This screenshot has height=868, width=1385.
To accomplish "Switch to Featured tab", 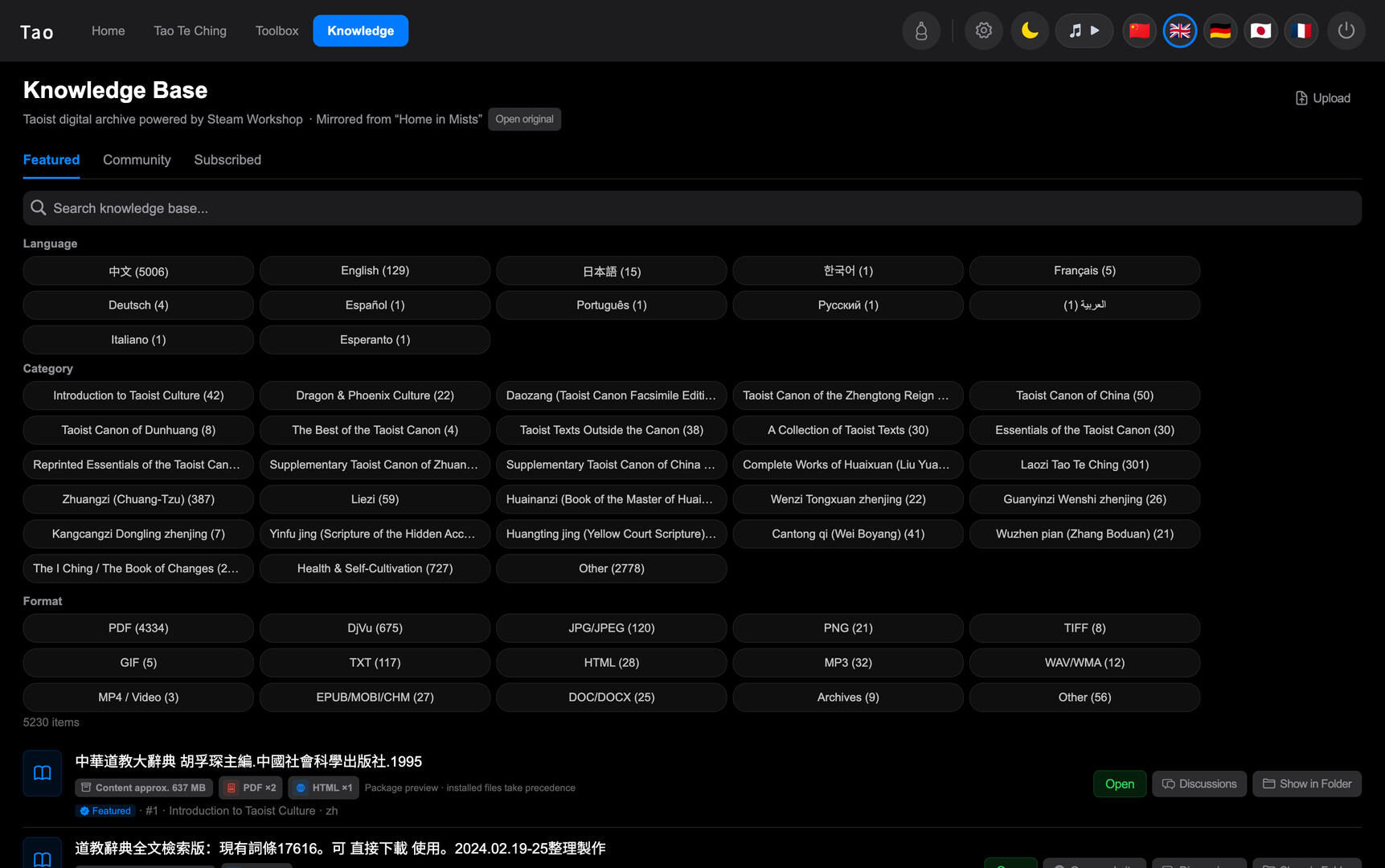I will pyautogui.click(x=51, y=160).
